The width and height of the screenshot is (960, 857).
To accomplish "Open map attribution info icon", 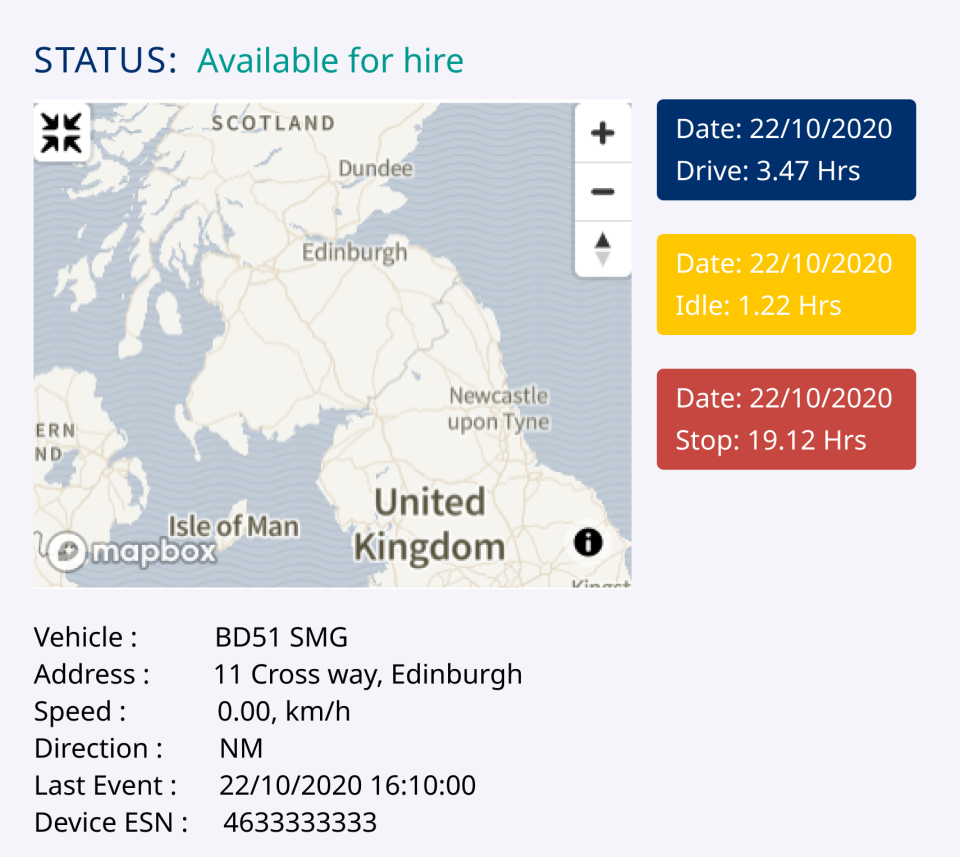I will (x=588, y=542).
